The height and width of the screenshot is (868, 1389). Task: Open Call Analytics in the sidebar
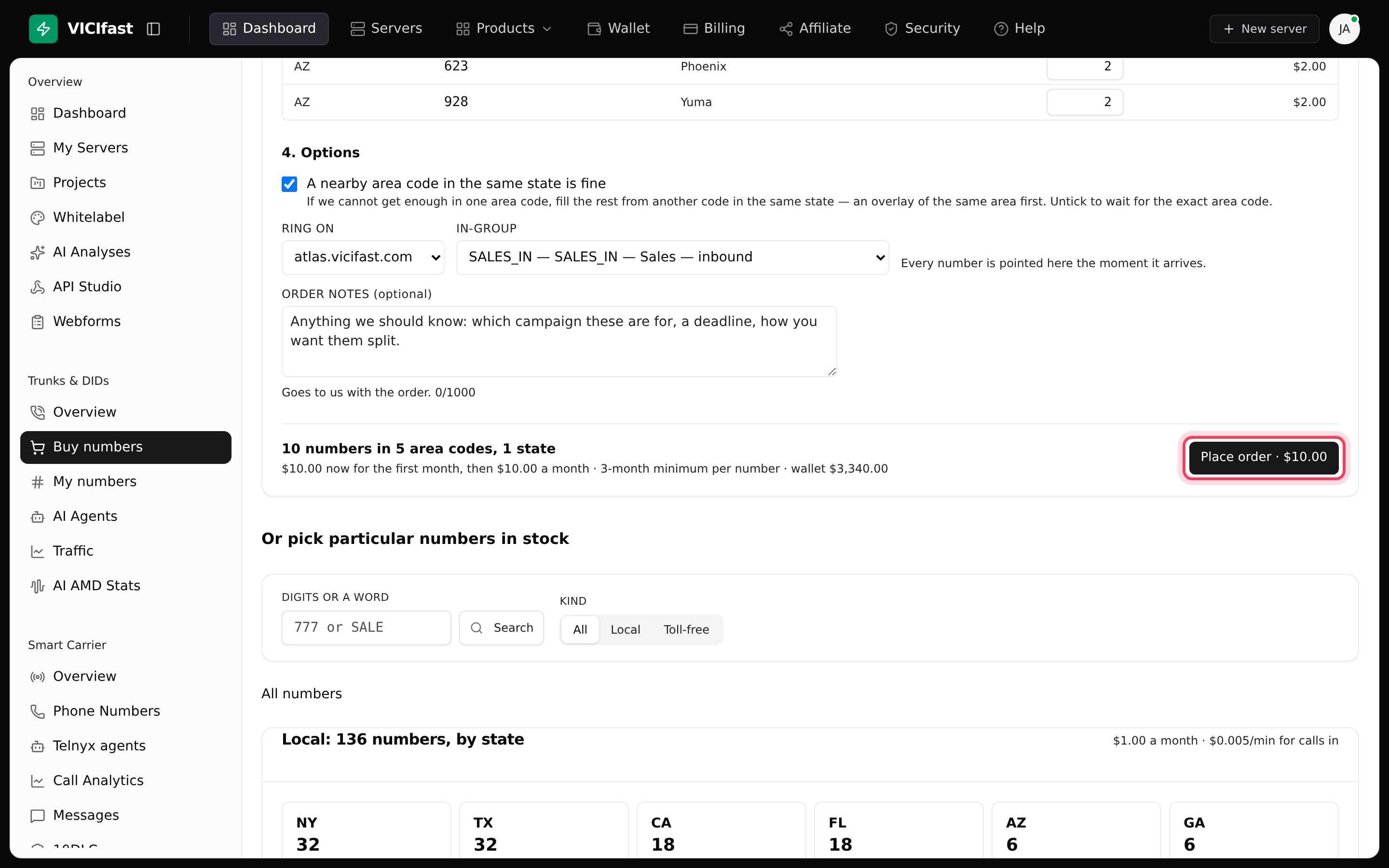[x=126, y=781]
